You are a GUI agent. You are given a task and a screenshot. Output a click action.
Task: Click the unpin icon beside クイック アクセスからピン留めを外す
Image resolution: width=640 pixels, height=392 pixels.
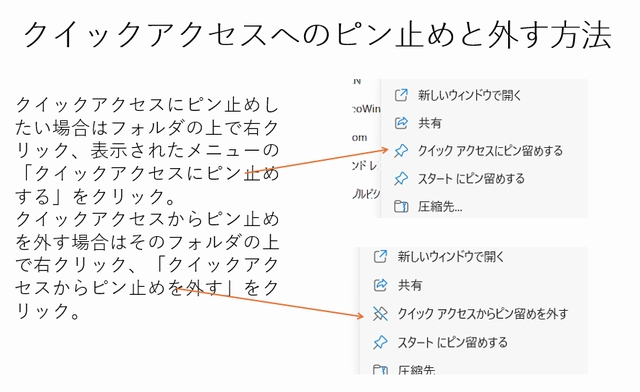coord(380,314)
